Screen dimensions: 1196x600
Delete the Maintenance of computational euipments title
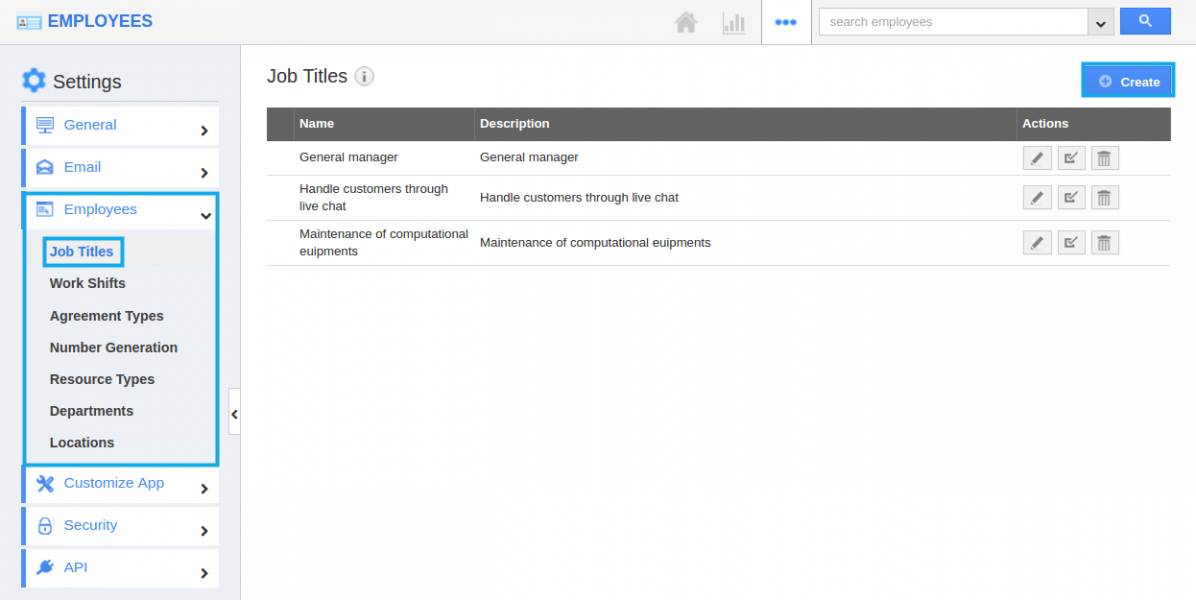1104,243
